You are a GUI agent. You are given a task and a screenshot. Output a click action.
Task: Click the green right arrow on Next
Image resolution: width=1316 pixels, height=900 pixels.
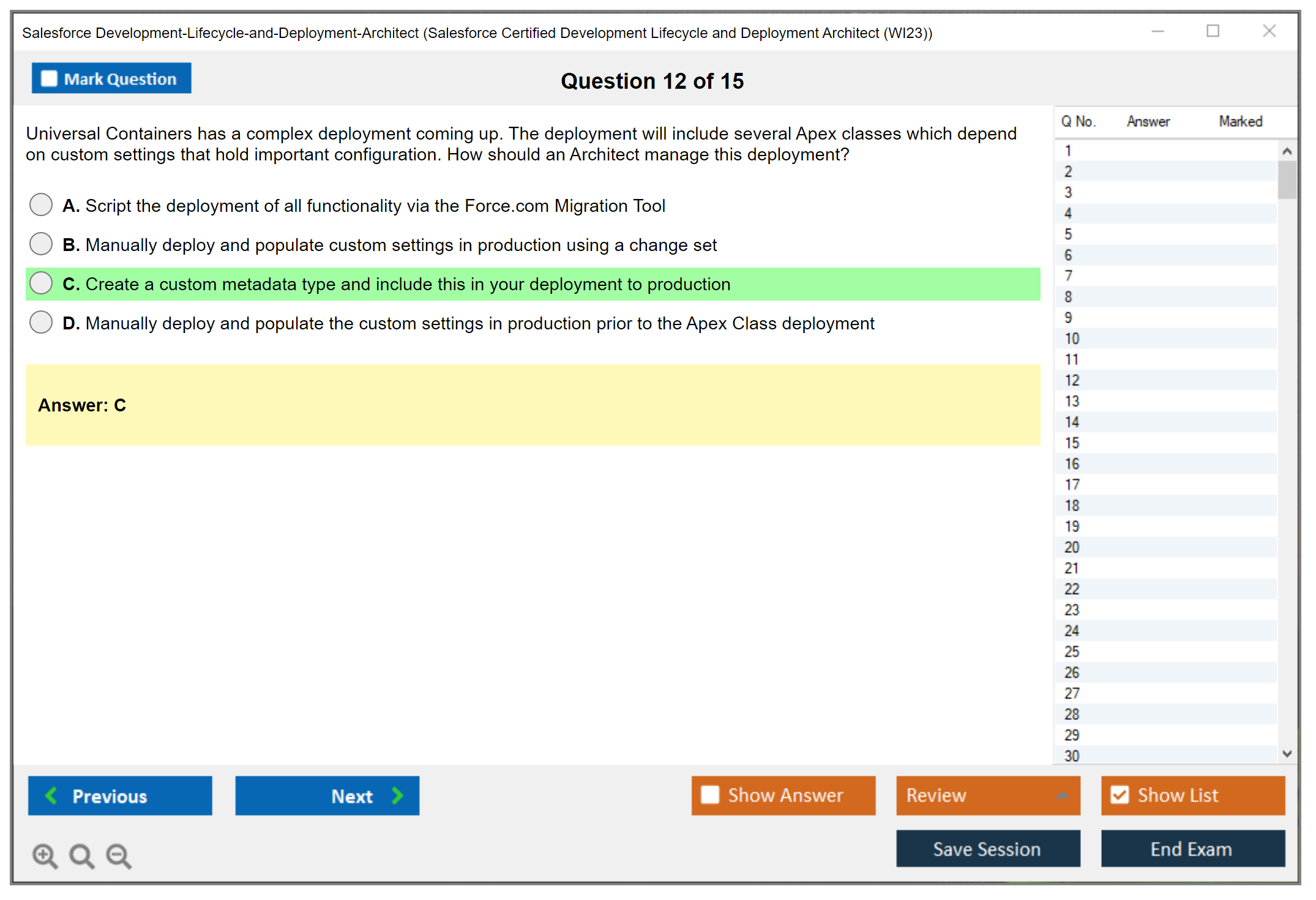[397, 795]
